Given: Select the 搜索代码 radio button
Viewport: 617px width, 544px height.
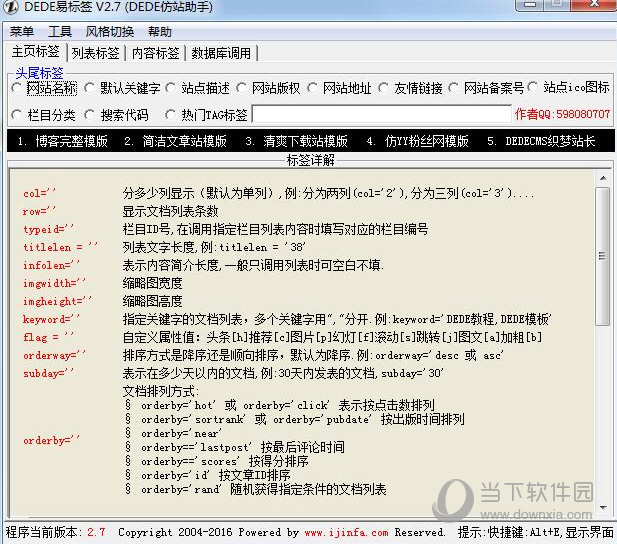Looking at the screenshot, I should pos(116,115).
